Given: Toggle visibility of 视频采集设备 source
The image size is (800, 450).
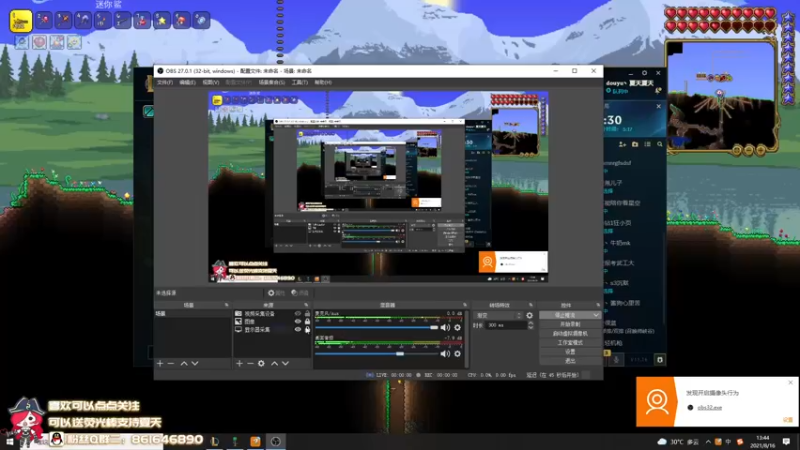Looking at the screenshot, I should click(x=298, y=314).
